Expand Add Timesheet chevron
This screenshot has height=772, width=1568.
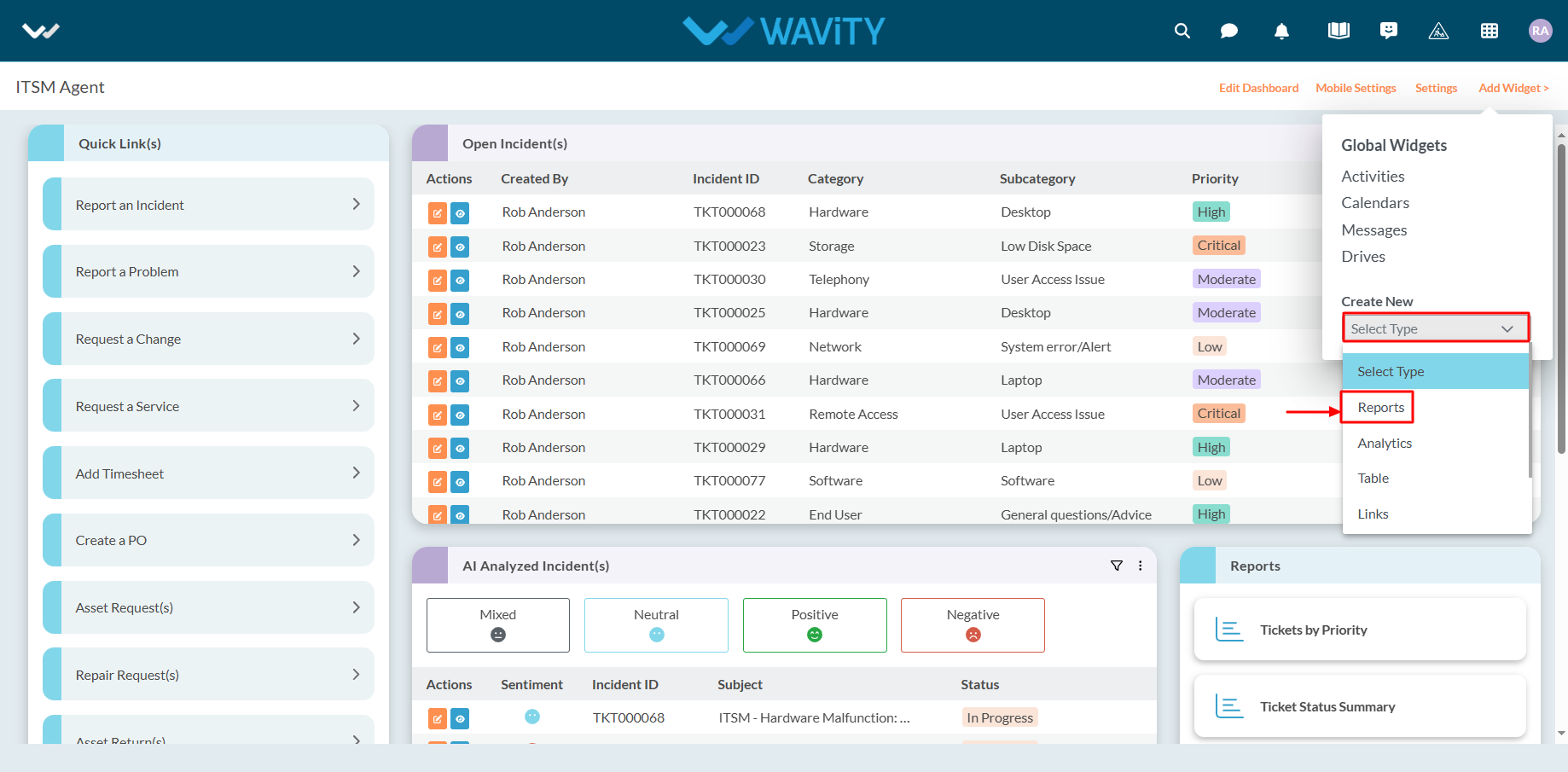point(357,473)
